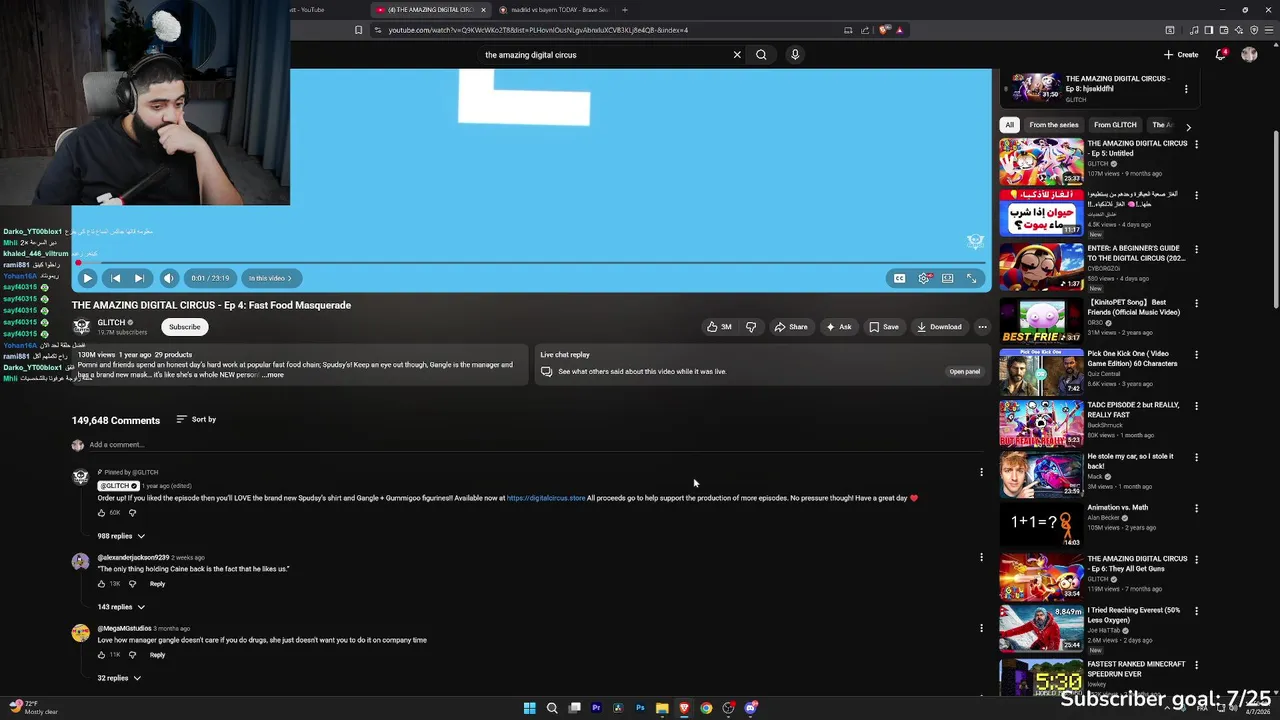This screenshot has width=1280, height=720.
Task: Dislike alexanderjackson9239's comment
Action: pos(132,584)
